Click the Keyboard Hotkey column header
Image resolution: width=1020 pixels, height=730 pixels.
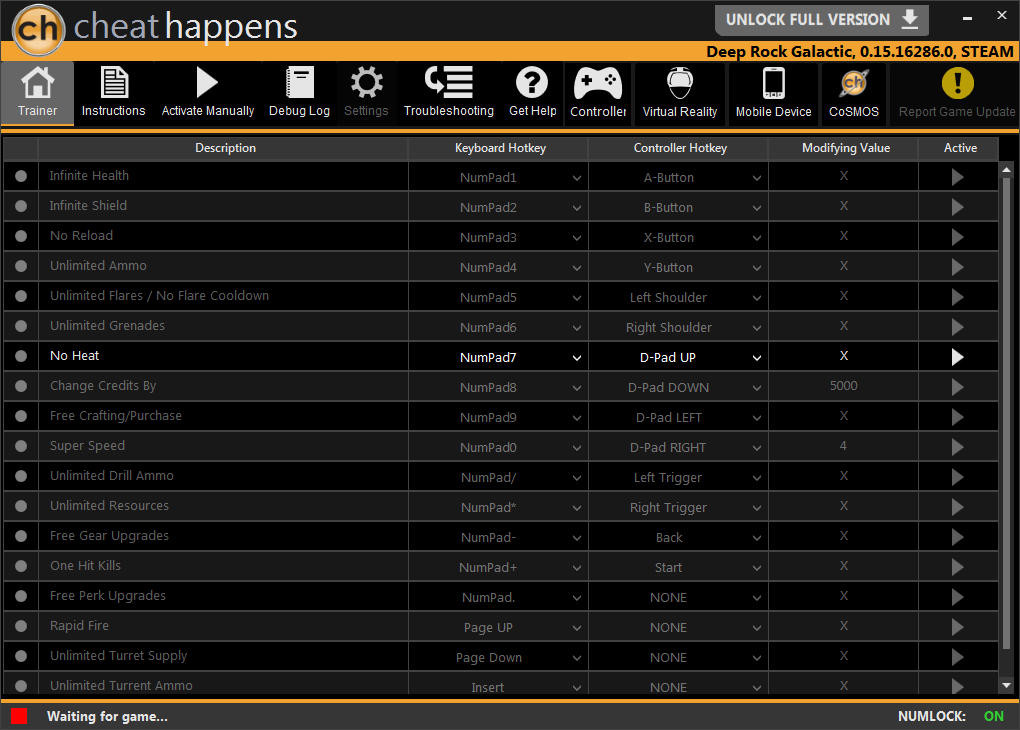coord(500,148)
